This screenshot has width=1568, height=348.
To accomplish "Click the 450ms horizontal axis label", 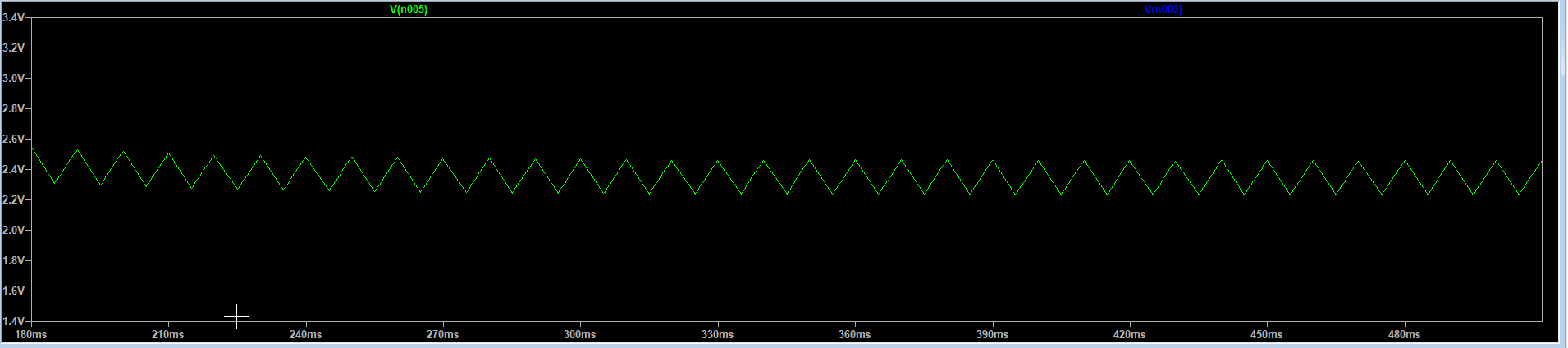I will pyautogui.click(x=1266, y=334).
